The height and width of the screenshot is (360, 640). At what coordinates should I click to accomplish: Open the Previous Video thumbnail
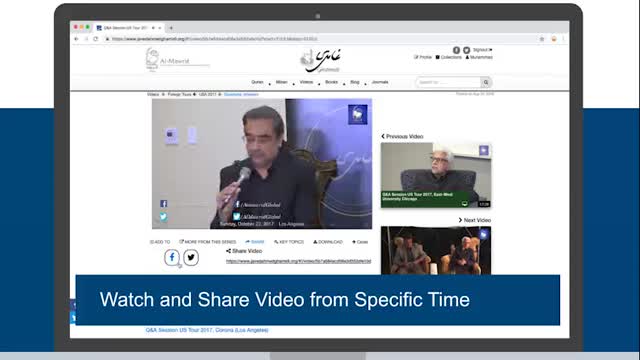pyautogui.click(x=436, y=175)
